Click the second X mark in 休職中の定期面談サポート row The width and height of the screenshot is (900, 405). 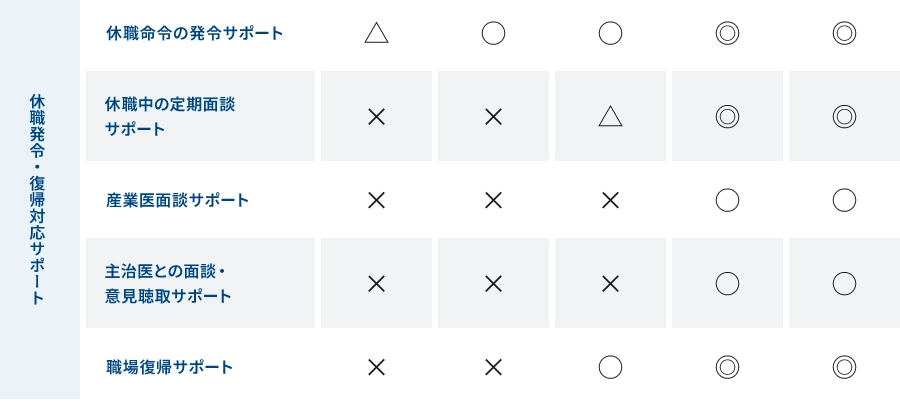493,116
